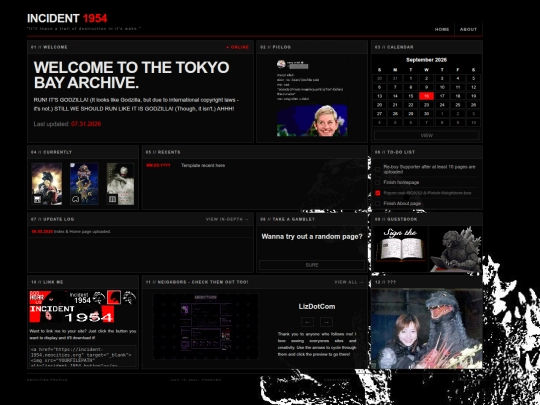Click the 'September 2026' calendar heading
This screenshot has width=540, height=405.
pyautogui.click(x=426, y=60)
